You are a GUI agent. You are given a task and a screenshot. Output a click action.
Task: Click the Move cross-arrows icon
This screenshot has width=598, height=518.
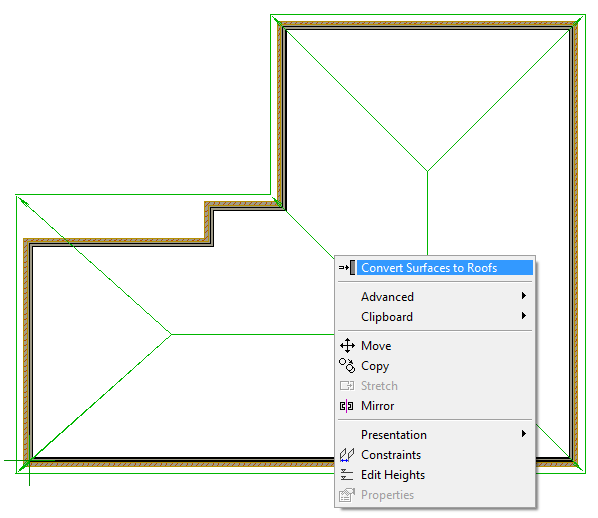[347, 346]
